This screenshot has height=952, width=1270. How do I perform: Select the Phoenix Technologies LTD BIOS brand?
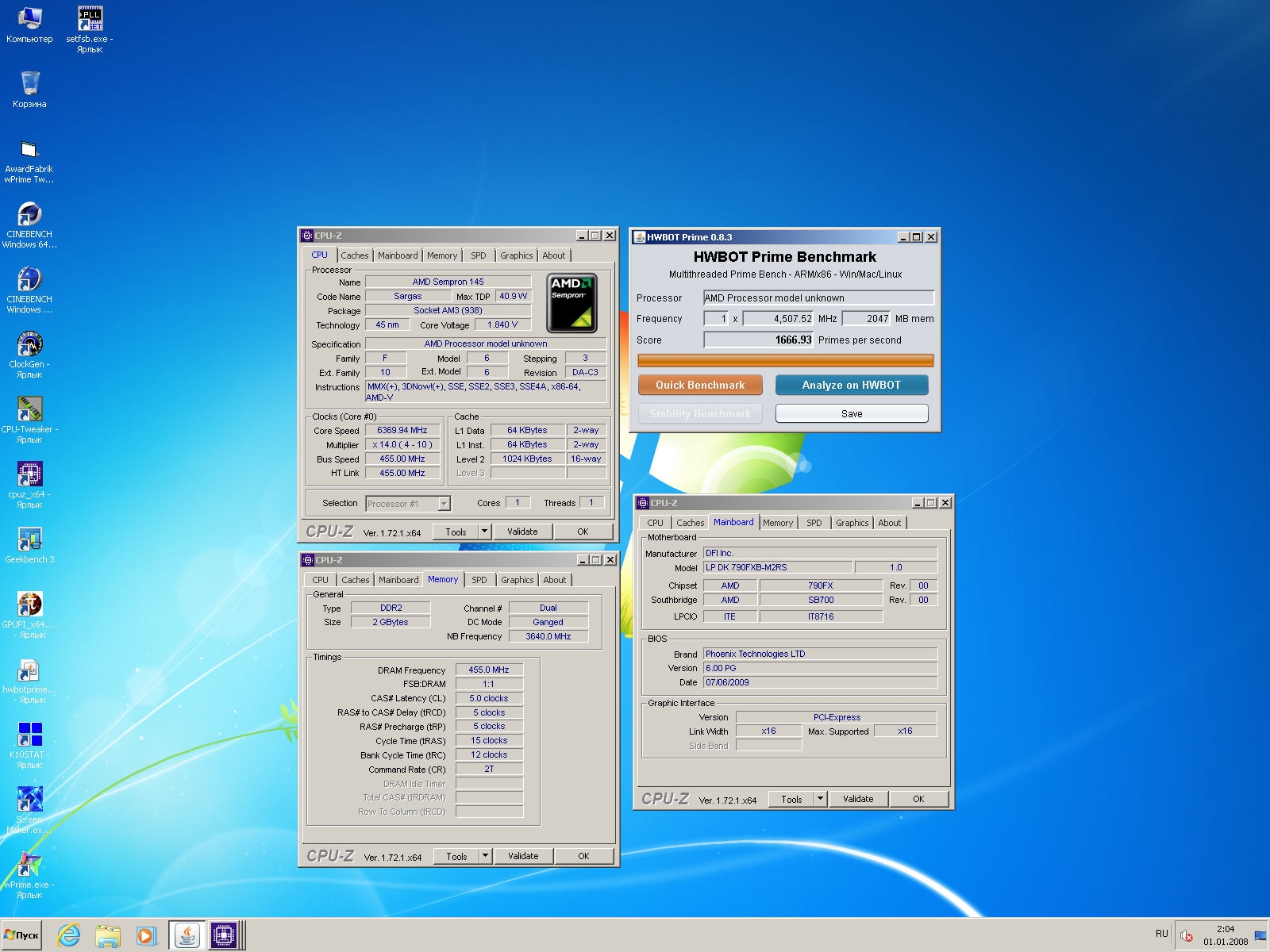pos(820,654)
